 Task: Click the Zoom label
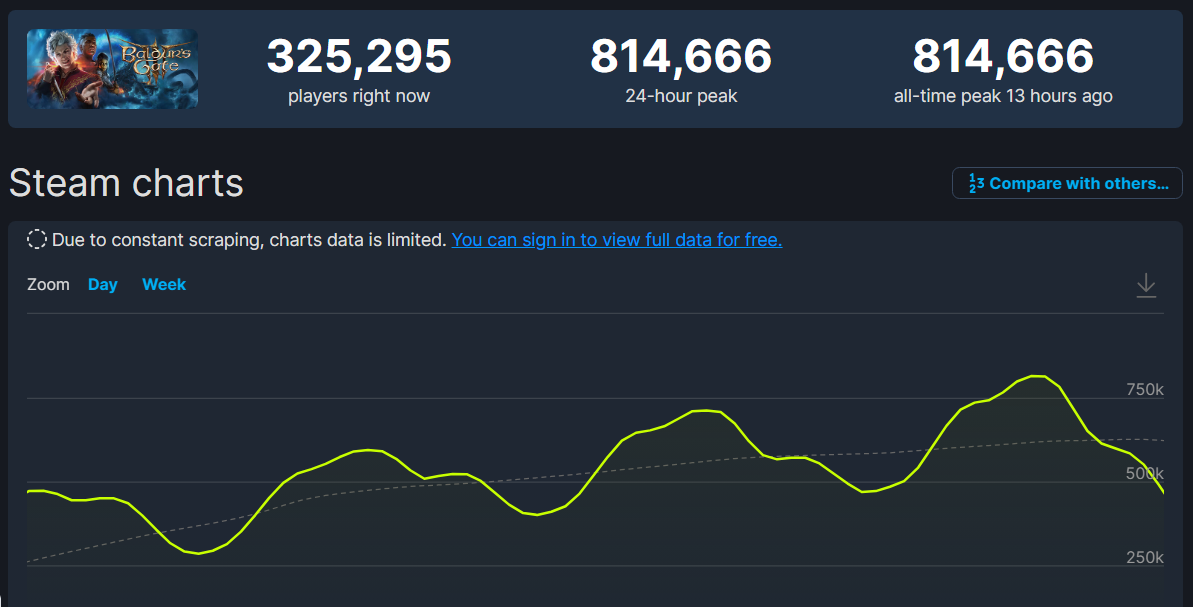pyautogui.click(x=48, y=284)
